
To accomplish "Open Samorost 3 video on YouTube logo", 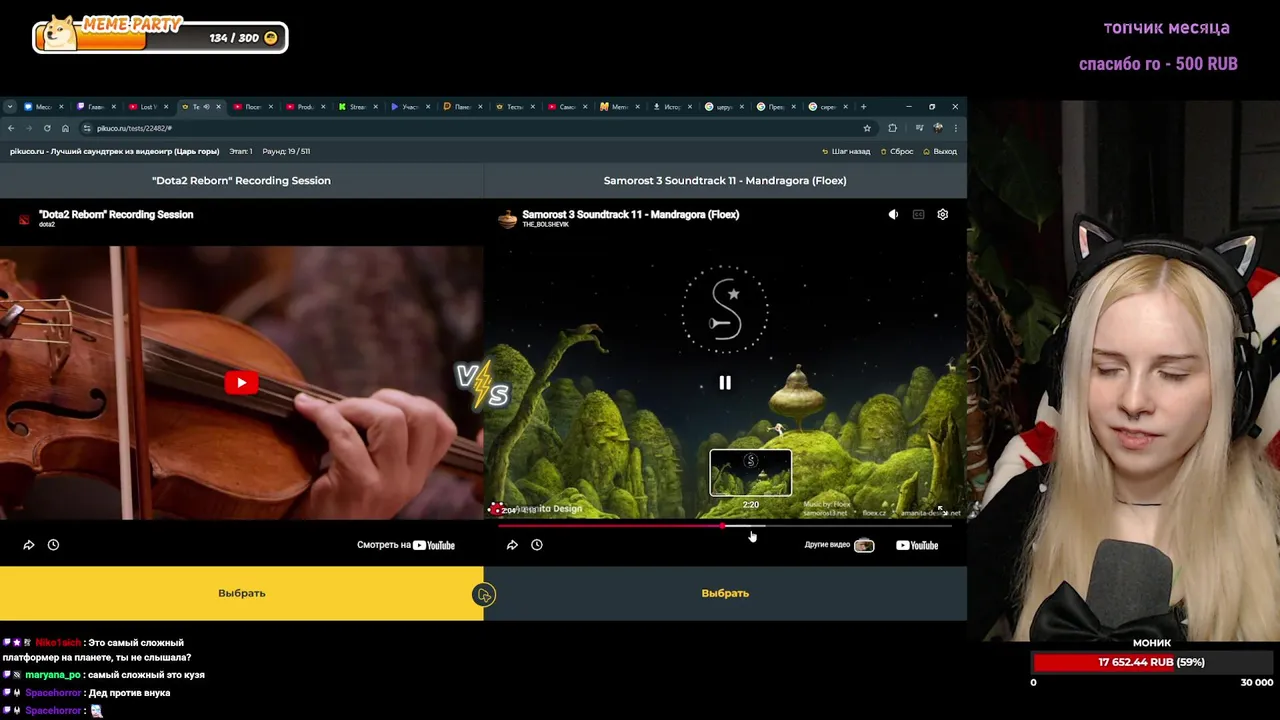I will click(x=917, y=545).
